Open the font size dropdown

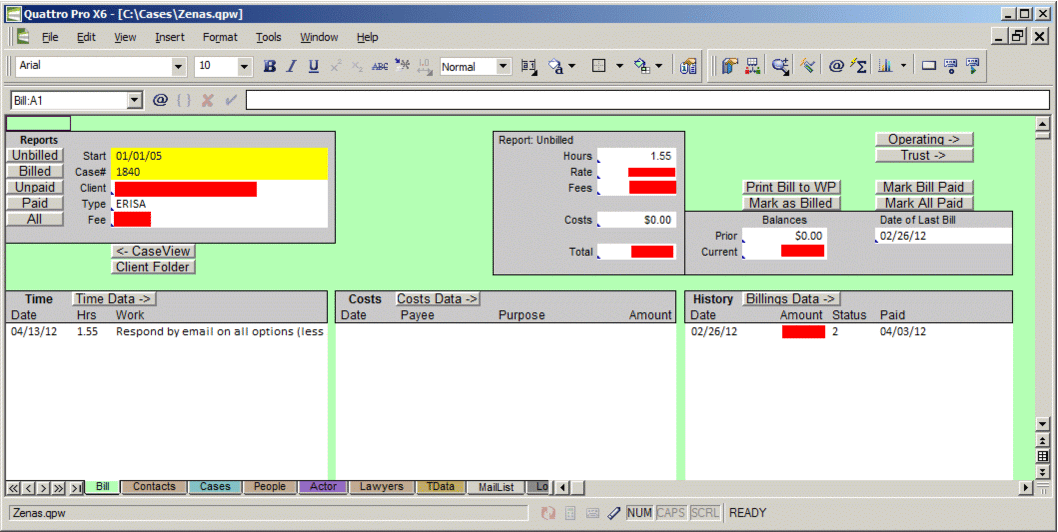click(x=244, y=67)
